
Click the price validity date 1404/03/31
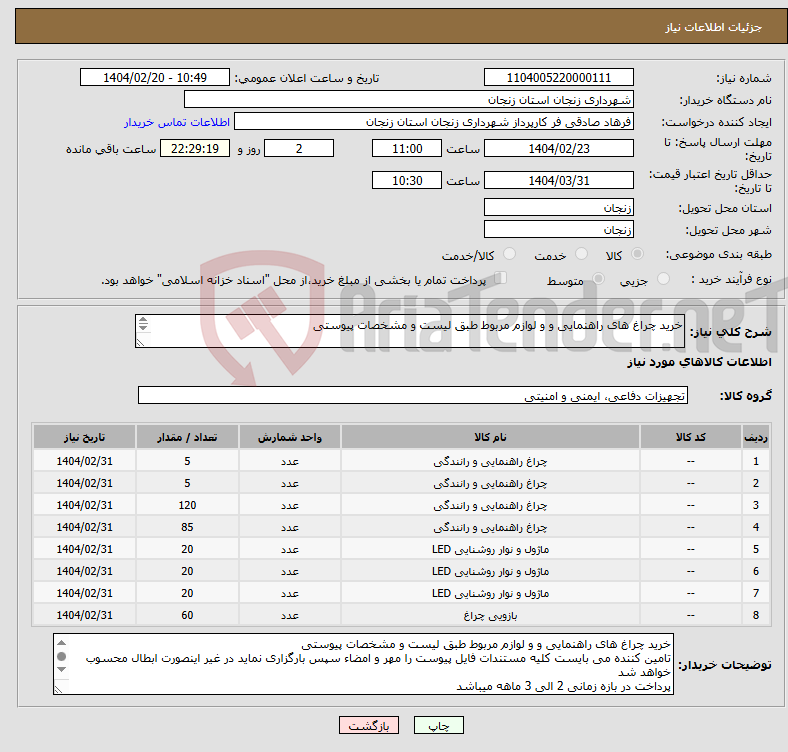pyautogui.click(x=558, y=180)
